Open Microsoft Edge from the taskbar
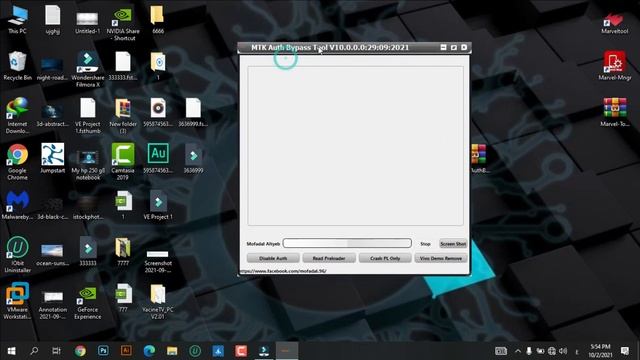The width and height of the screenshot is (640, 360). (x=149, y=351)
